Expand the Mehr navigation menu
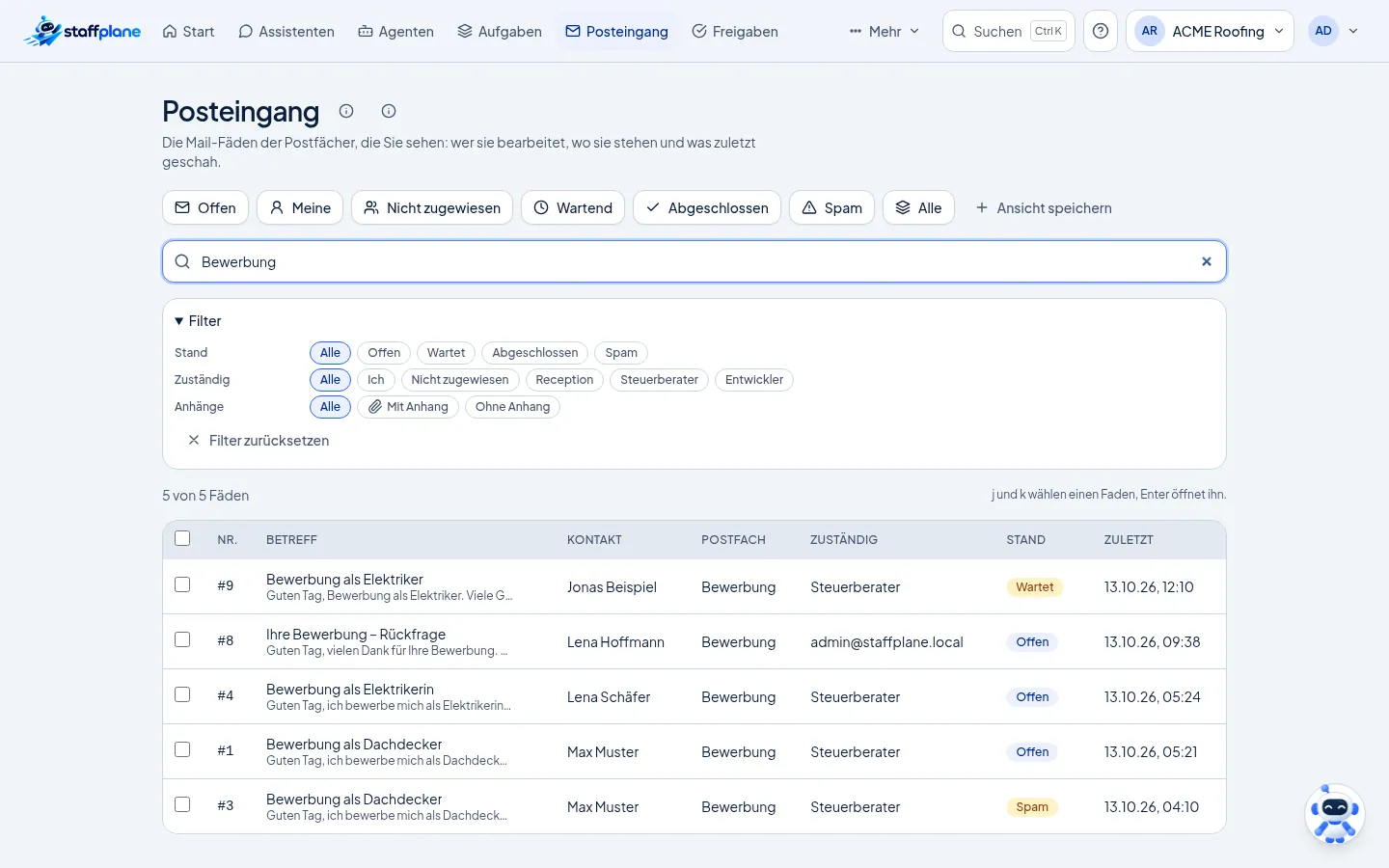This screenshot has width=1389, height=868. (x=885, y=31)
